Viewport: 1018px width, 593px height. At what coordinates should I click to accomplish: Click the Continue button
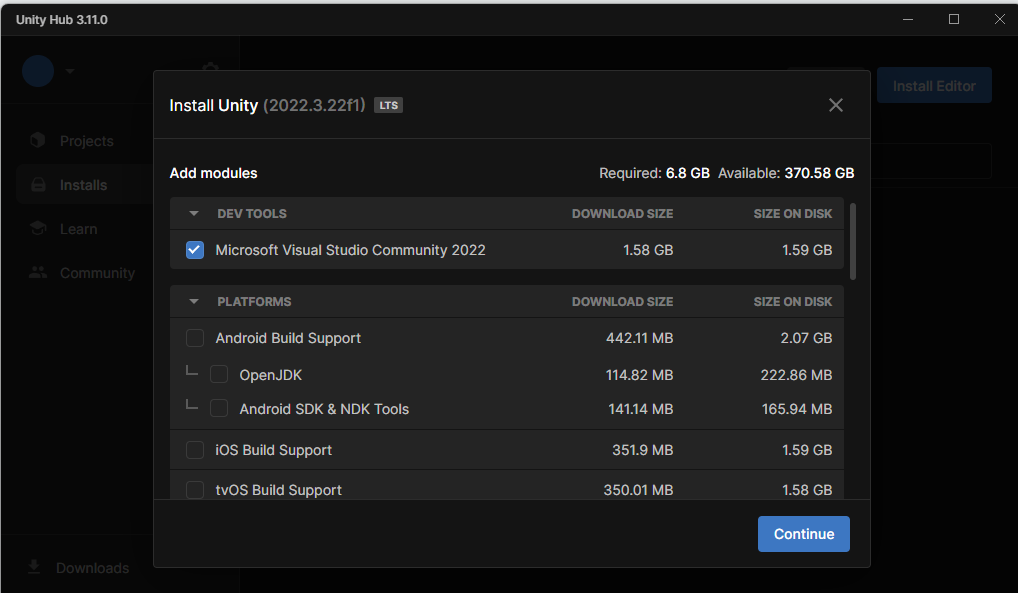pos(804,534)
